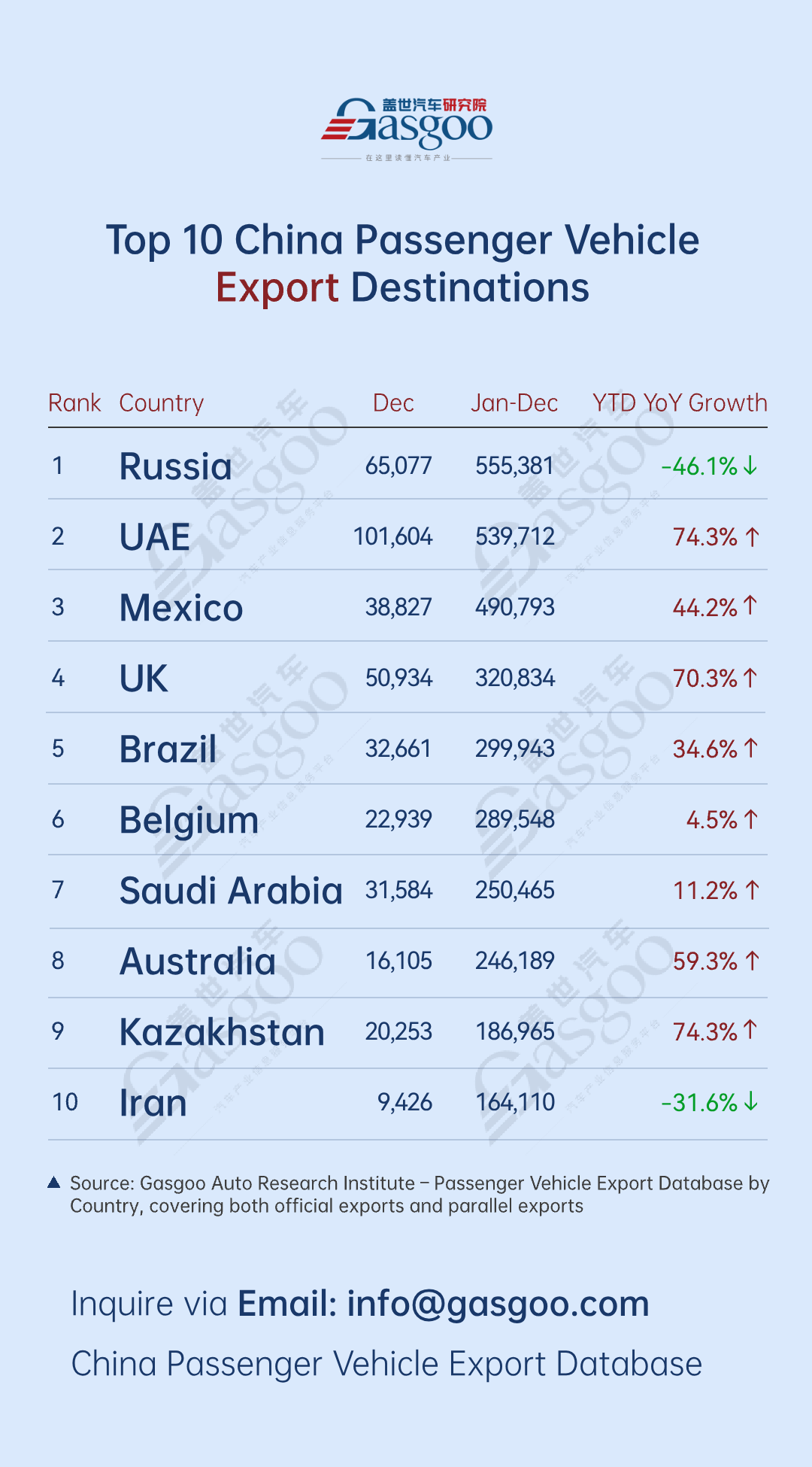Click UAE's December figure 101,604

pos(393,536)
